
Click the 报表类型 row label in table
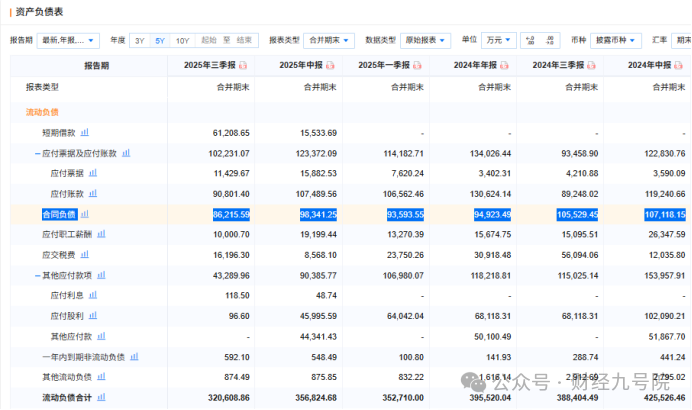[x=42, y=87]
